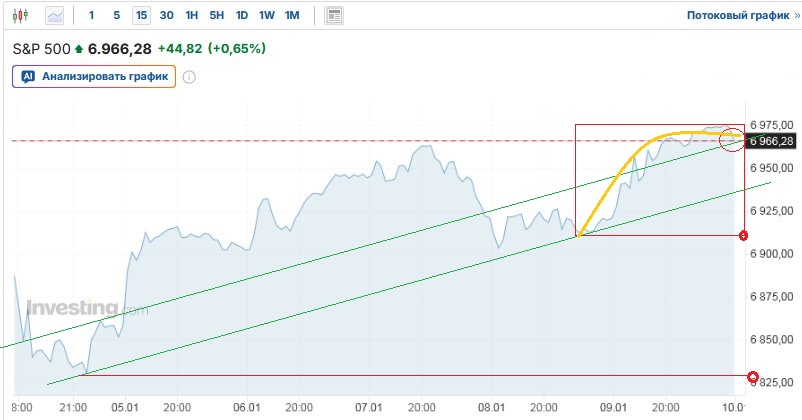Toggle the 15 minute timeframe
The width and height of the screenshot is (802, 420).
pos(141,16)
